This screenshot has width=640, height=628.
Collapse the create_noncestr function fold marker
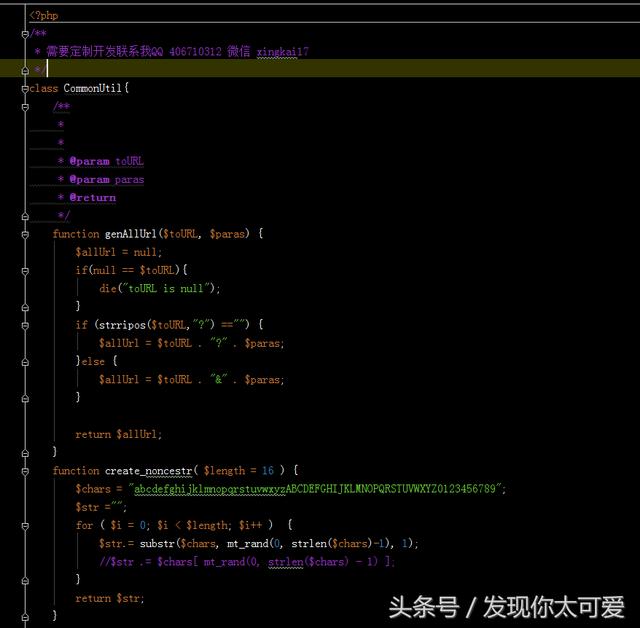(25, 471)
